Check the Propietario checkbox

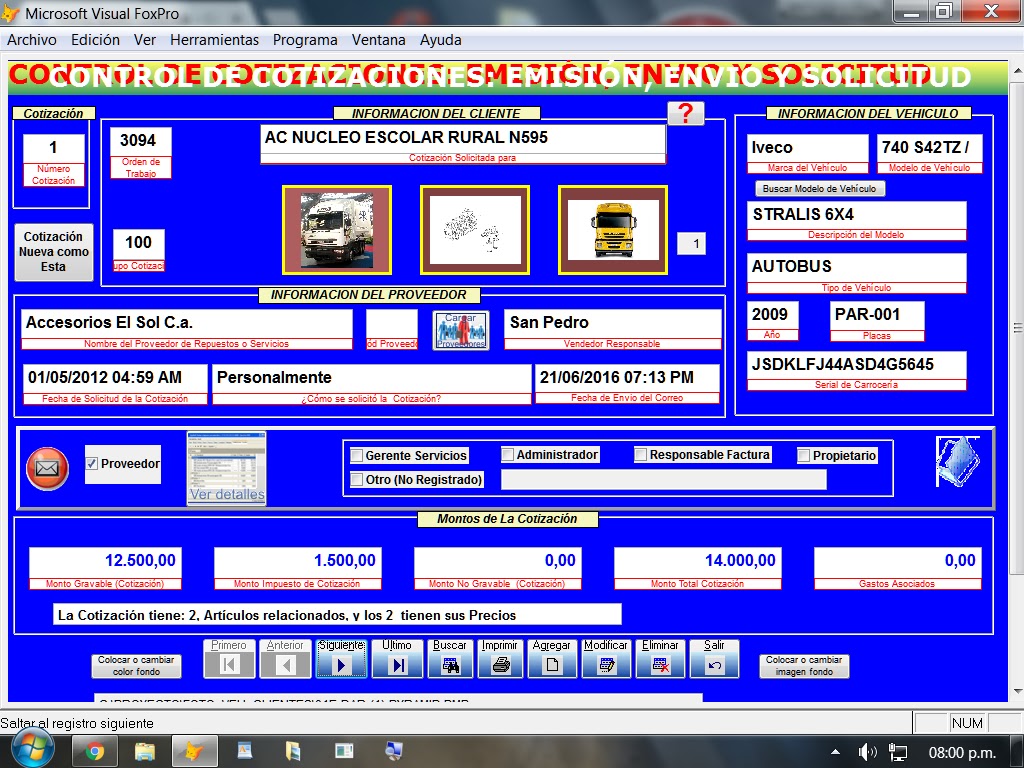[x=805, y=456]
